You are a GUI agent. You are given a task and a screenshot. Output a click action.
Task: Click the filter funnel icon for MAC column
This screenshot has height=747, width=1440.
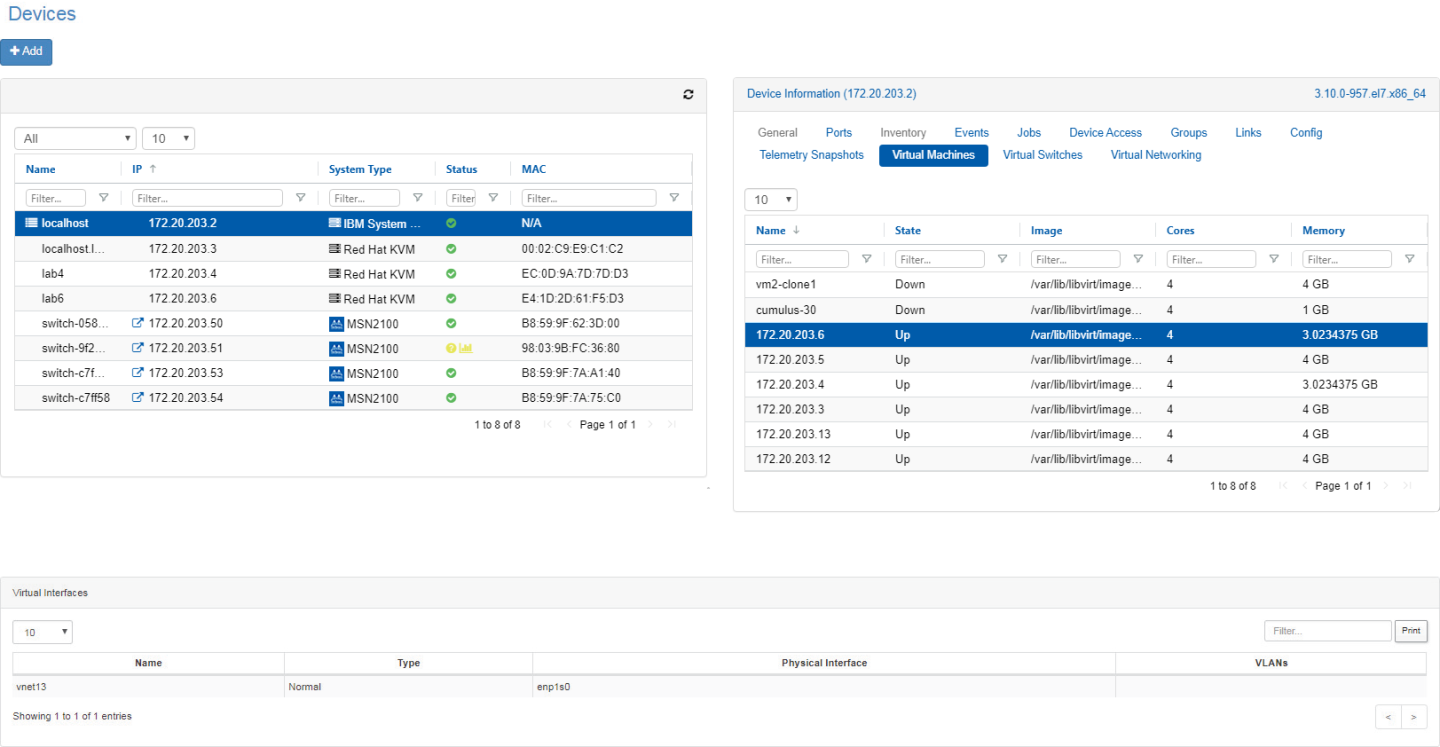click(x=674, y=198)
